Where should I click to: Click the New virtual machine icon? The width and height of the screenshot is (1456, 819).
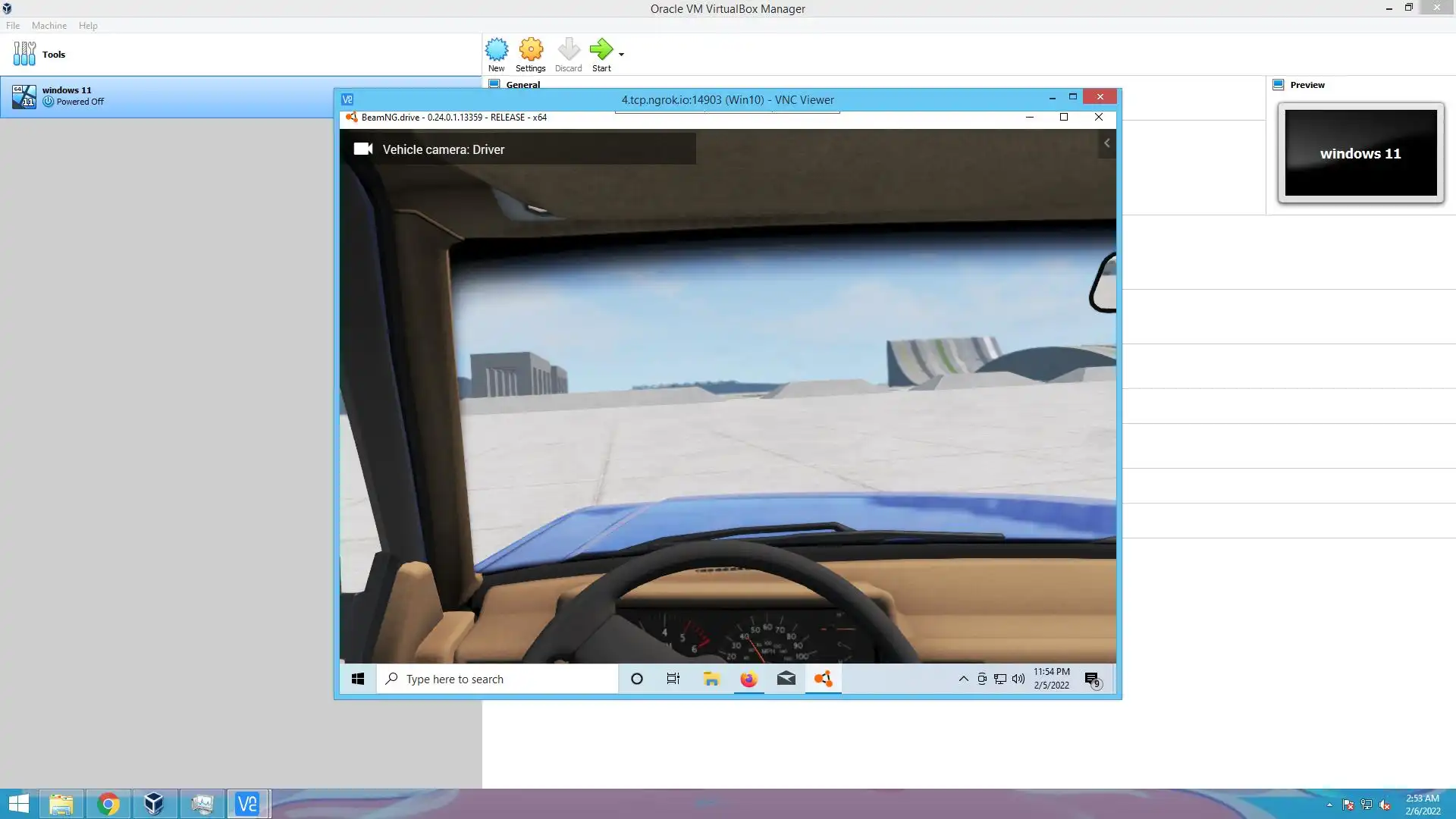(x=497, y=50)
